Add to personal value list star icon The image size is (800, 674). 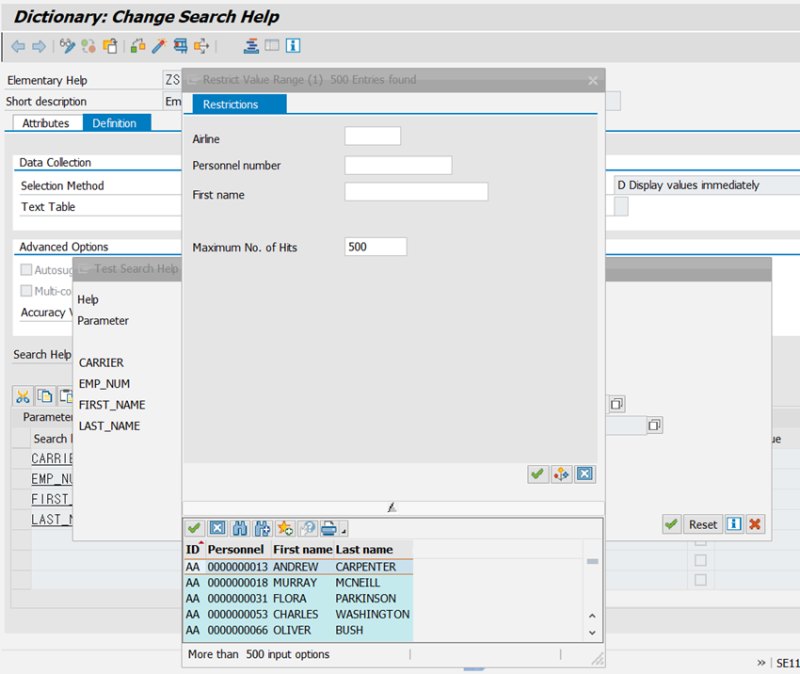pos(285,528)
